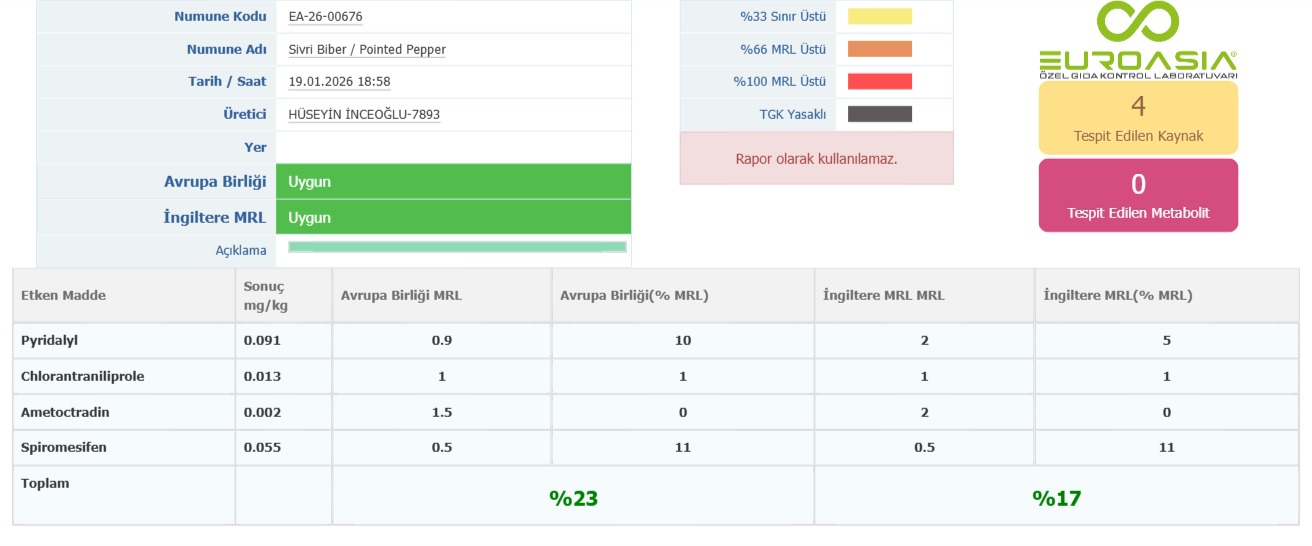
Task: Click the Numune Kodu field EA-26-00676
Action: click(x=325, y=17)
